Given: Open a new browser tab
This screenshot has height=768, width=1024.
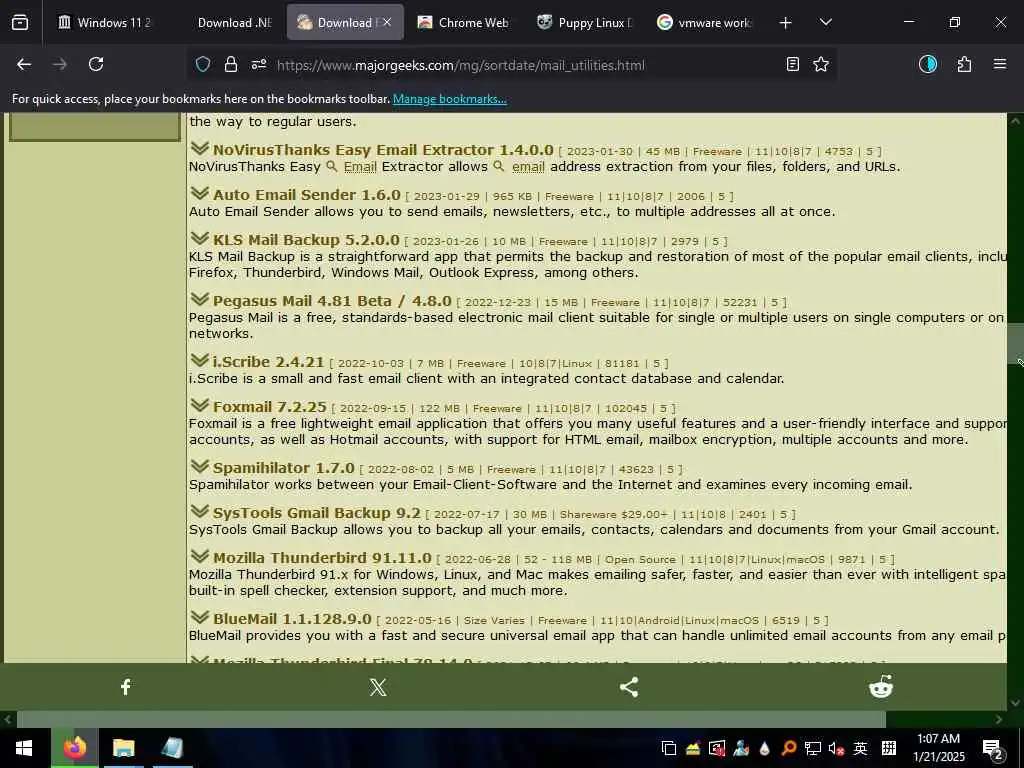Looking at the screenshot, I should [x=786, y=23].
